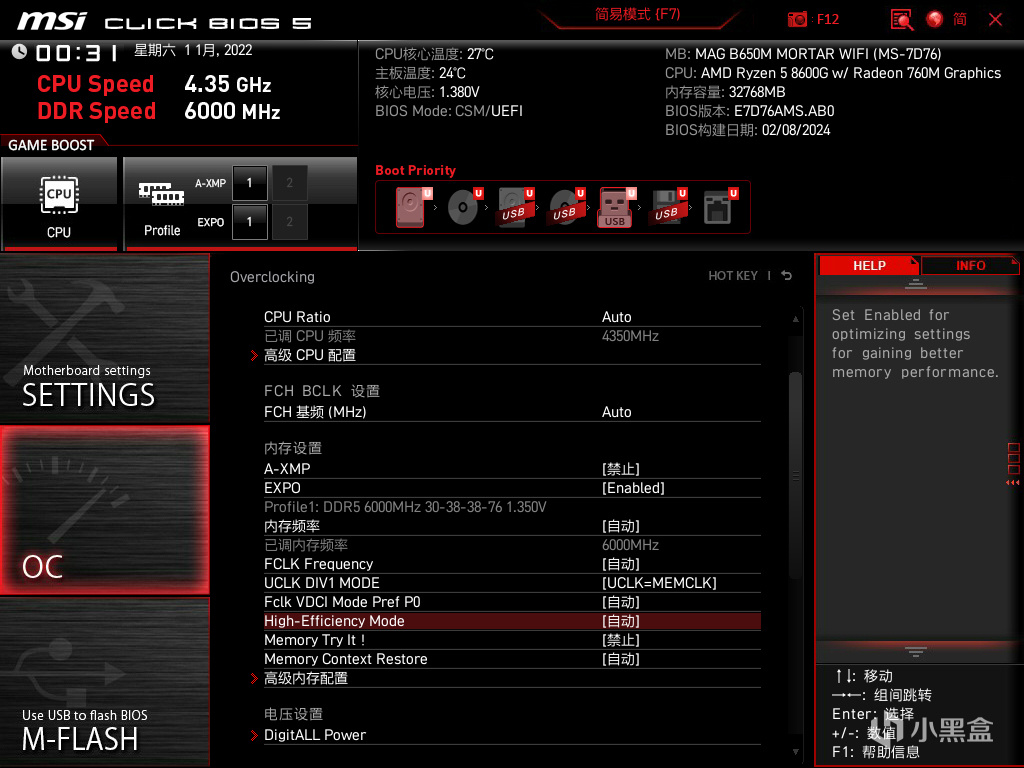1024x768 pixels.
Task: Click the Overclocking page title
Action: coord(272,277)
